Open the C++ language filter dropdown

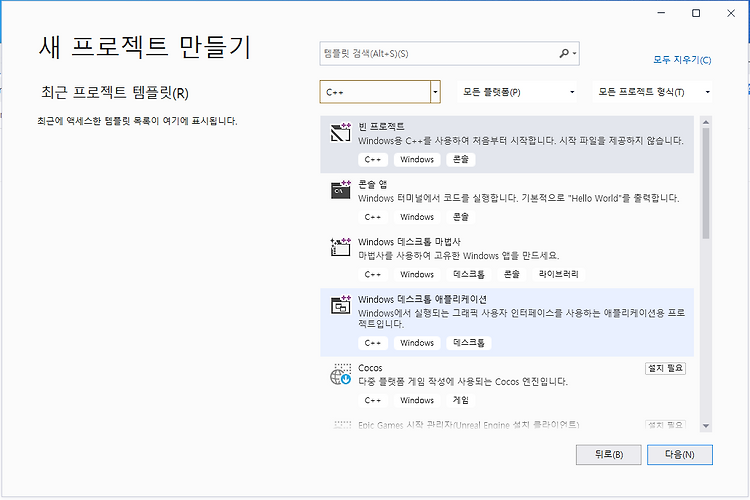tap(435, 92)
